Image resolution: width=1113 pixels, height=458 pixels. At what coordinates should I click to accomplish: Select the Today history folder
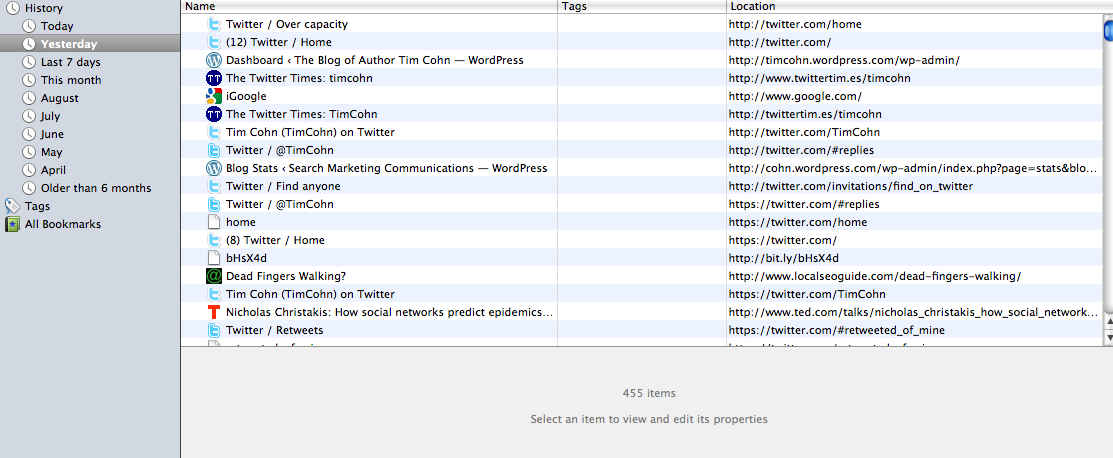[x=57, y=26]
